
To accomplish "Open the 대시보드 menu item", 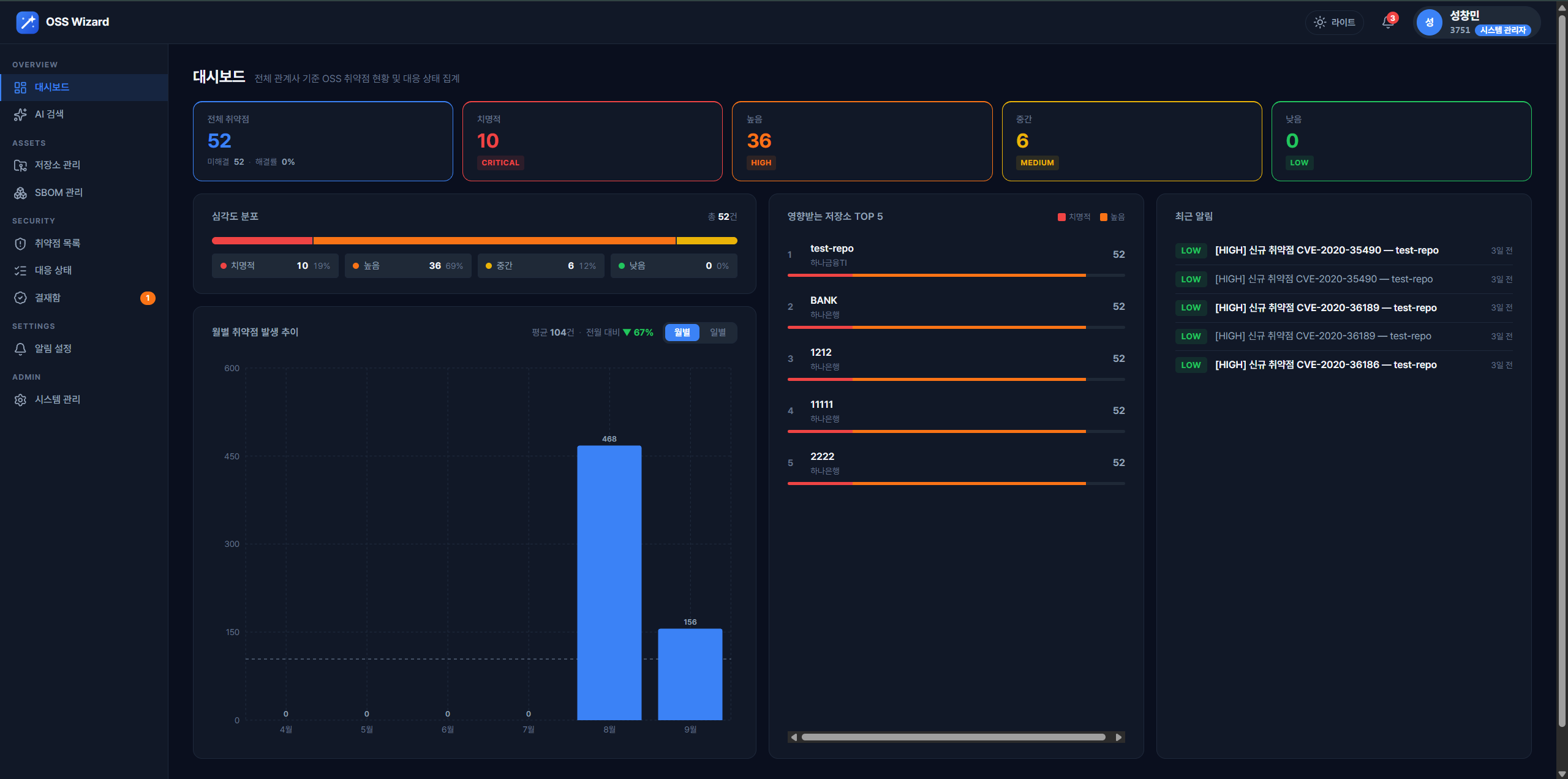I will 84,87.
